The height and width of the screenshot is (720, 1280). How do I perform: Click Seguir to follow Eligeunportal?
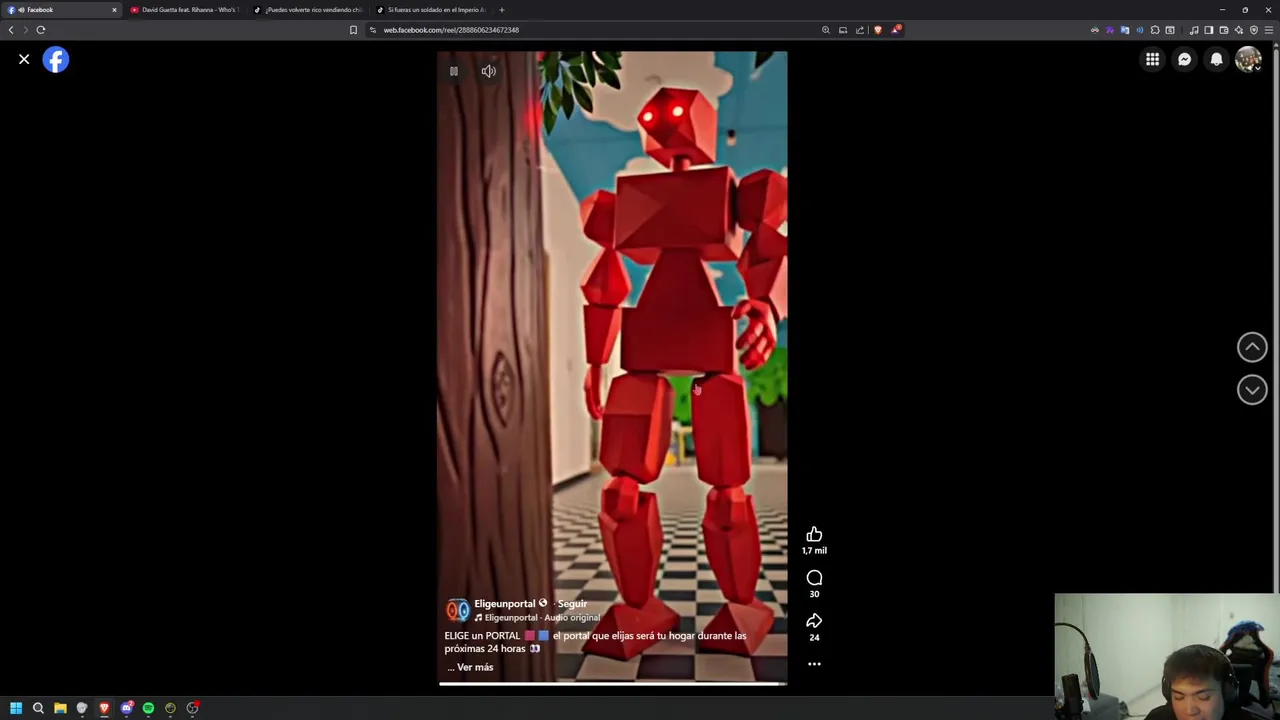coord(572,603)
